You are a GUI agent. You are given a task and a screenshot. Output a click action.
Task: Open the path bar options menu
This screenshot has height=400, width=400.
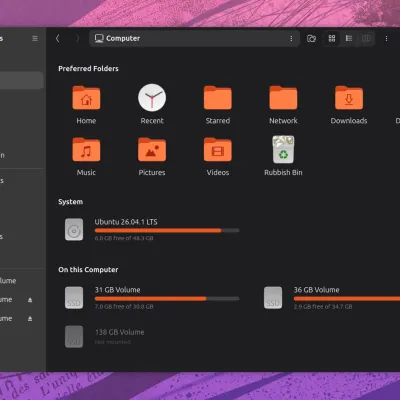291,38
